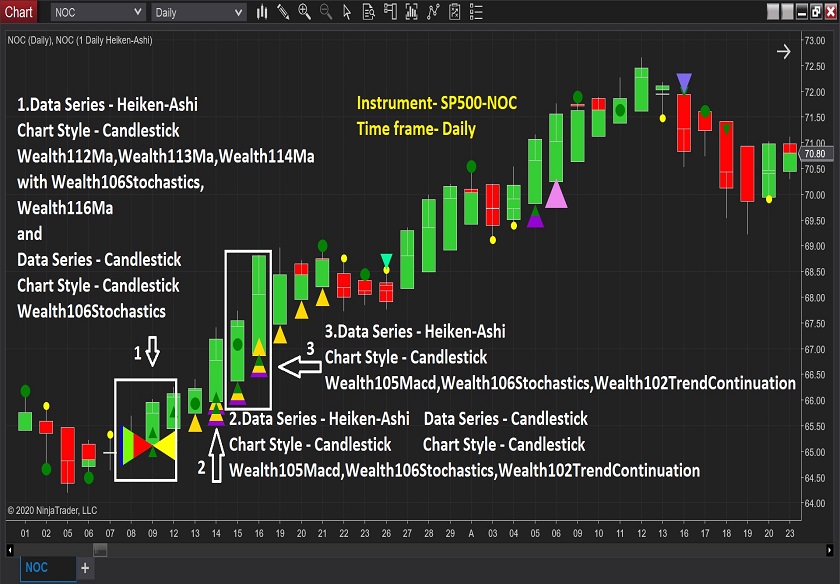Expand the Daily interval dropdown
Screen dimensions: 840x584
[x=237, y=13]
